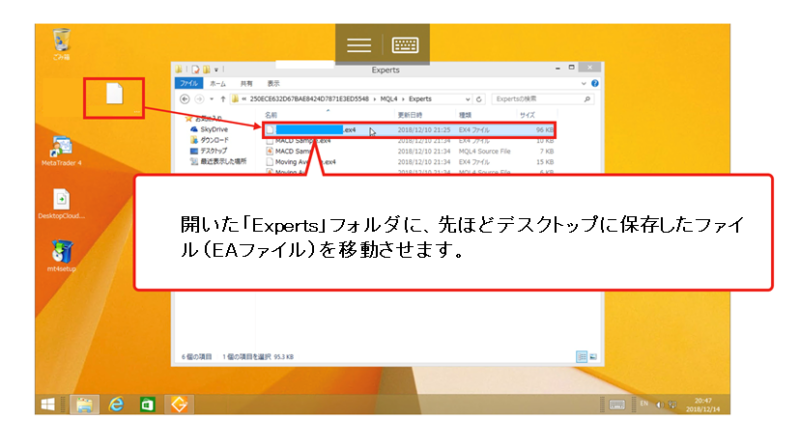Open the Windows Start button
Viewport: 800px width, 447px height.
point(48,405)
